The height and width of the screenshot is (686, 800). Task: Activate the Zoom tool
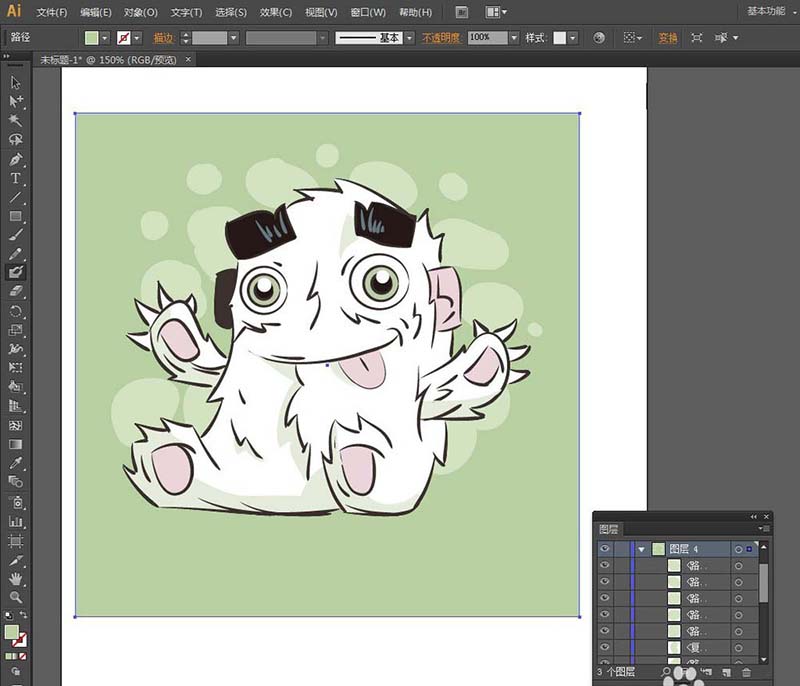pos(15,597)
